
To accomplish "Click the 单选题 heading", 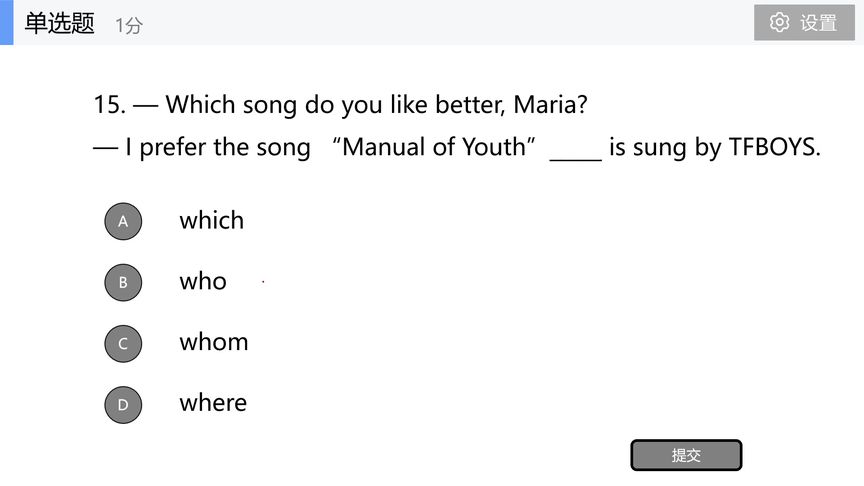I will tap(59, 23).
